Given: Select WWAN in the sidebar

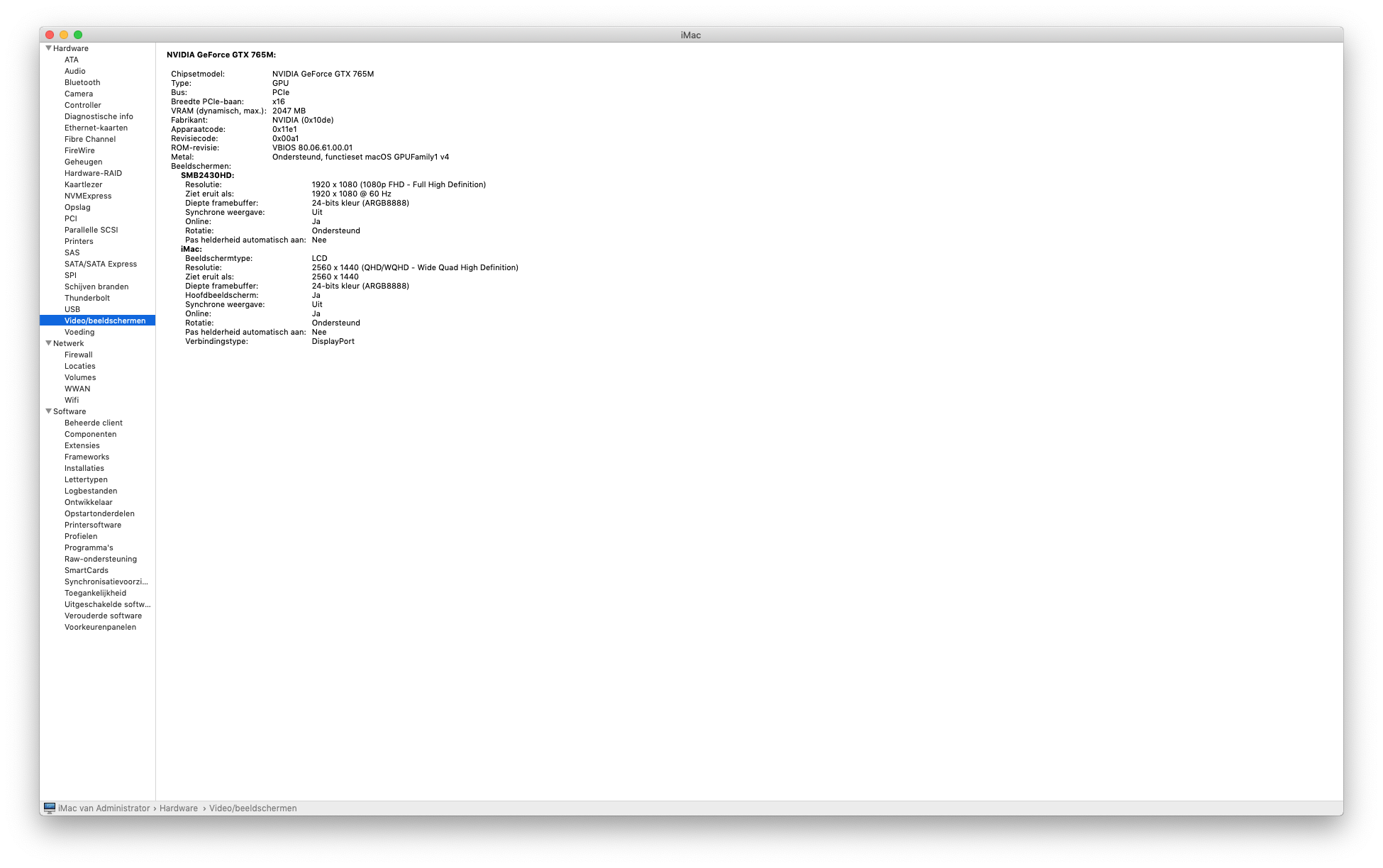Looking at the screenshot, I should tap(77, 389).
